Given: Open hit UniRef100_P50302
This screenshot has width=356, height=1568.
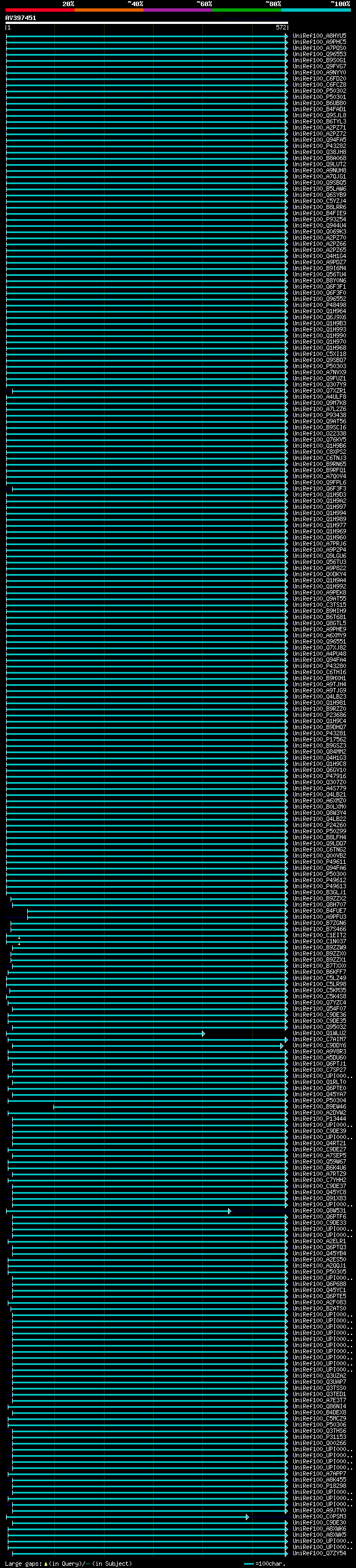Looking at the screenshot, I should tap(319, 91).
